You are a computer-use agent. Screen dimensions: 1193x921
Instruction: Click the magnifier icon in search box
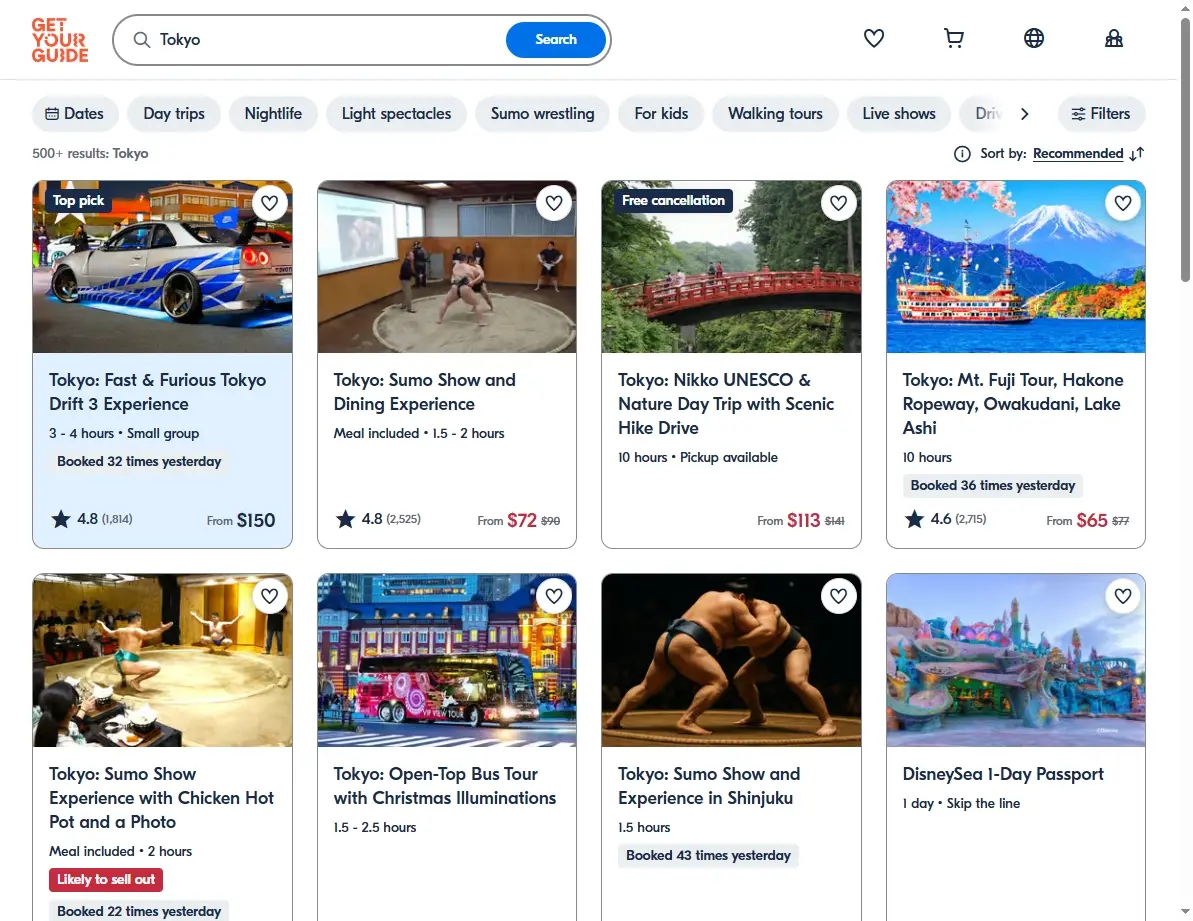pos(142,40)
